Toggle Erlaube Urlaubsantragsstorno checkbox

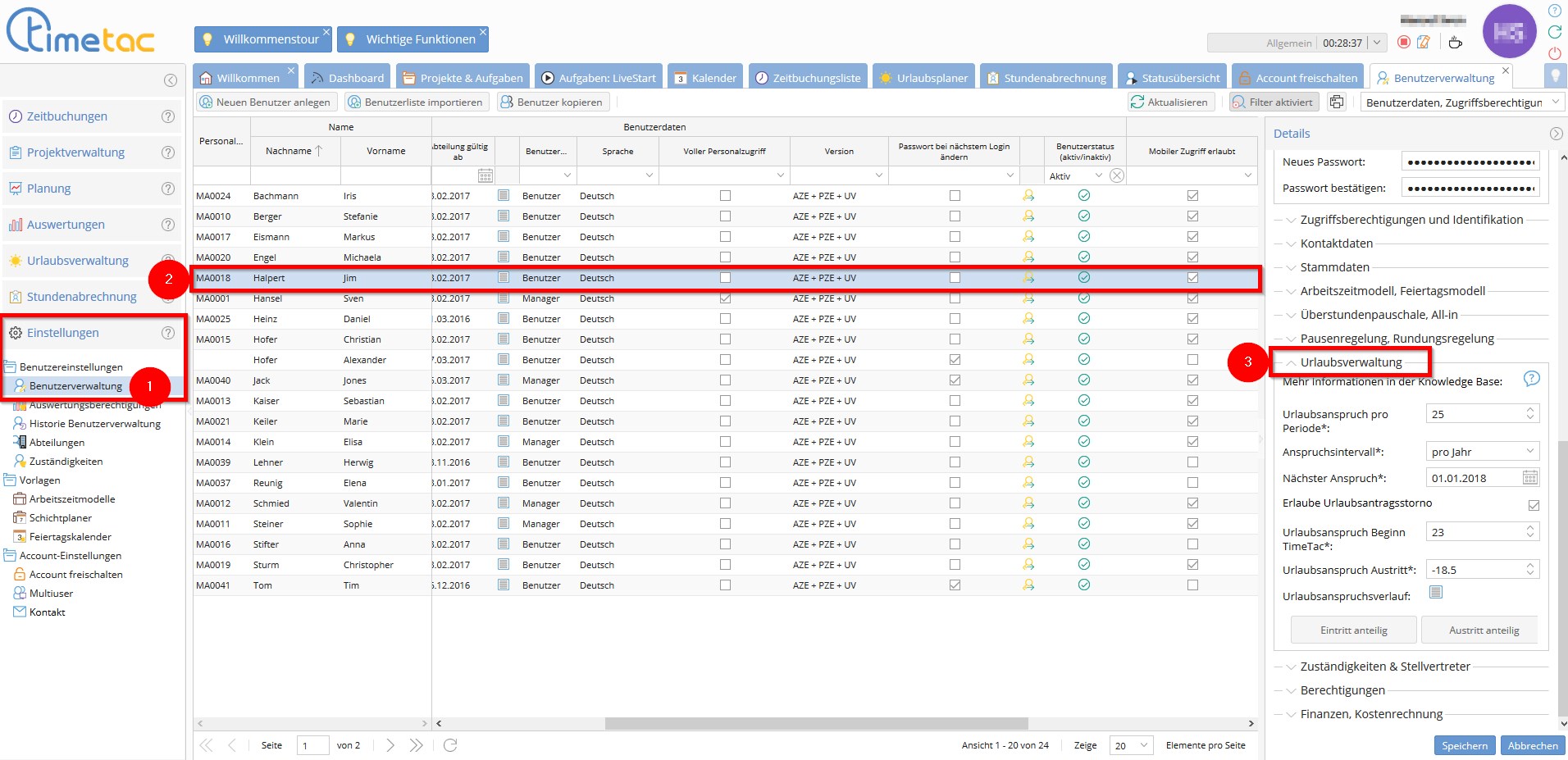pyautogui.click(x=1534, y=505)
